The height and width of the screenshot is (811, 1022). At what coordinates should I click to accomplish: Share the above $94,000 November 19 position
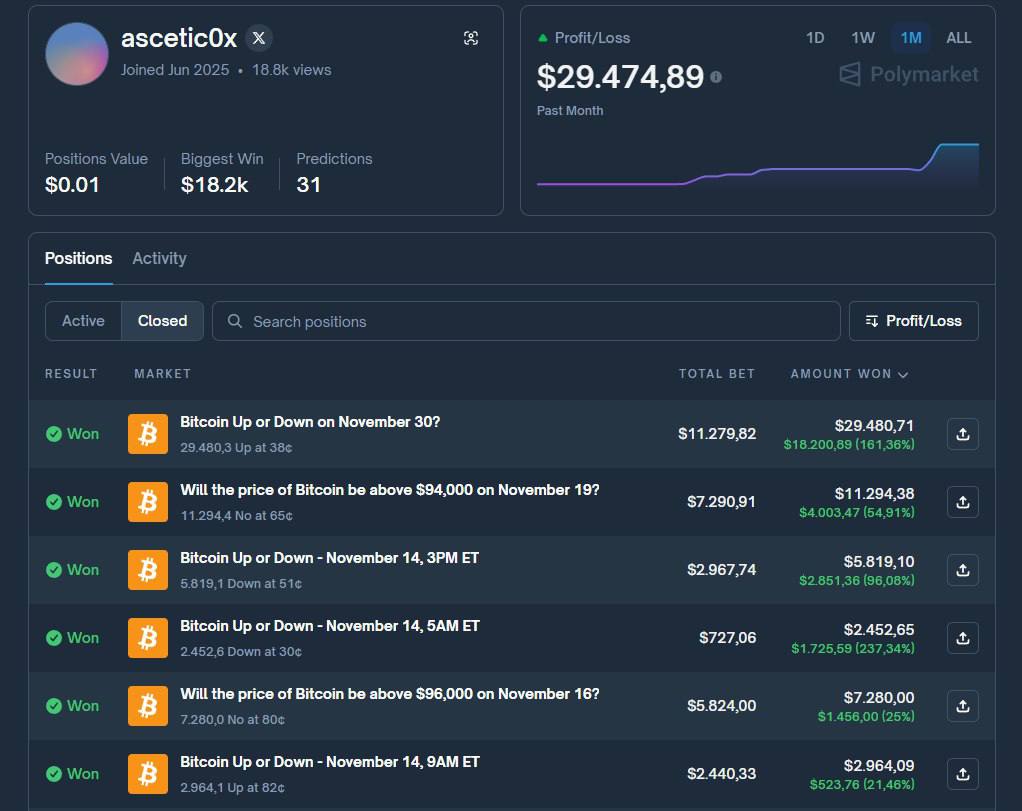[x=962, y=502]
